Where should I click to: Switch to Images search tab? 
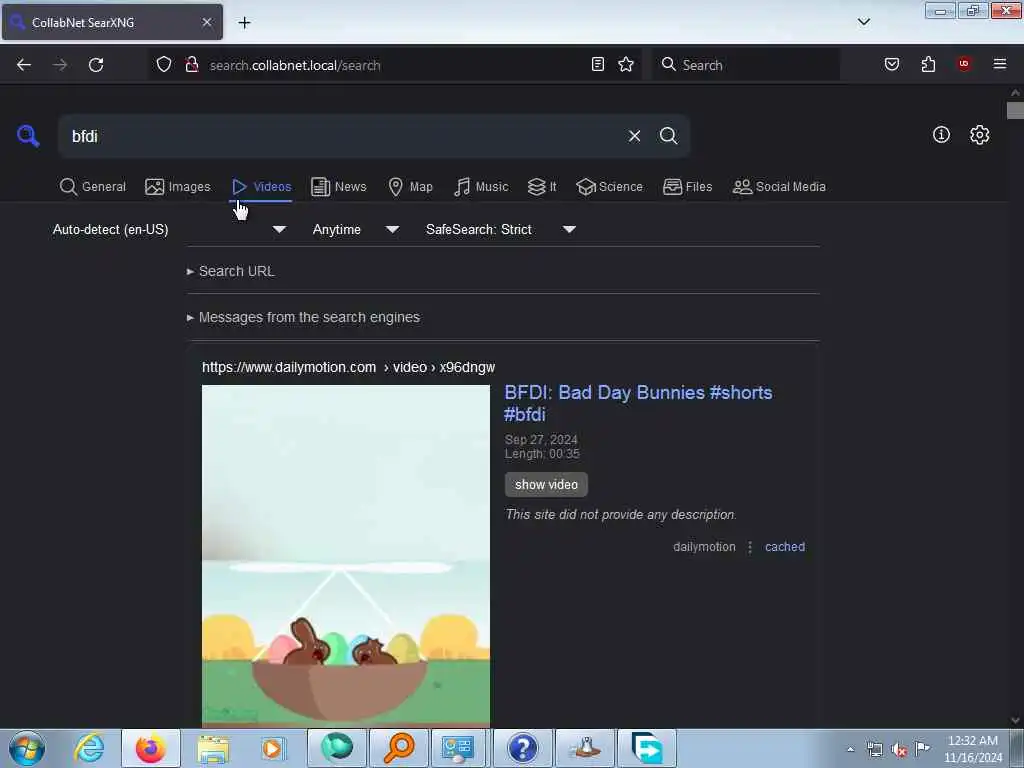pyautogui.click(x=178, y=187)
